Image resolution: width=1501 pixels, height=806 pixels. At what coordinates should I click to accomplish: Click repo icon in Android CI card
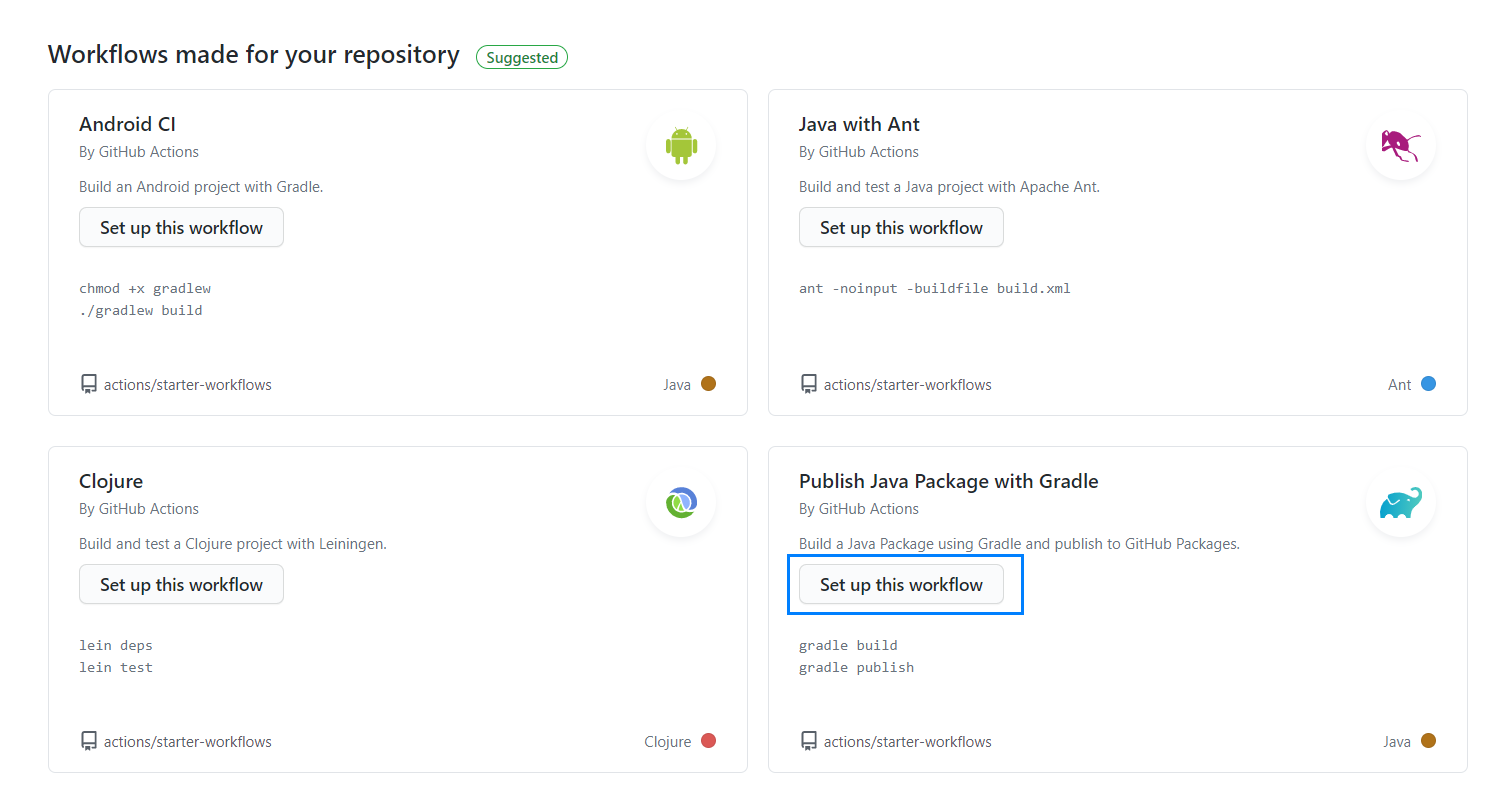point(89,384)
